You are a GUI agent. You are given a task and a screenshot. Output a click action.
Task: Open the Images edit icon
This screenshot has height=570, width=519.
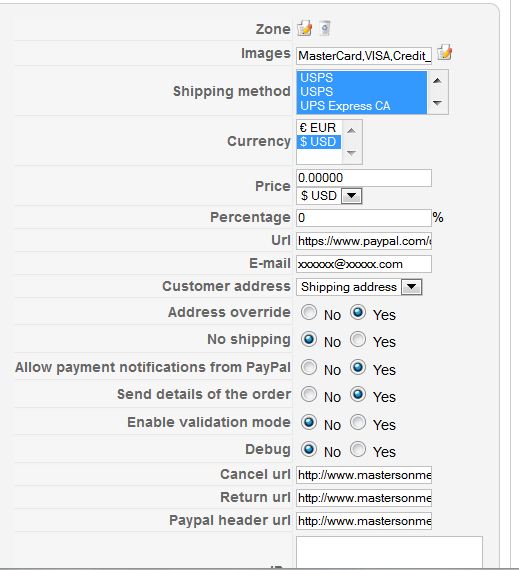444,53
